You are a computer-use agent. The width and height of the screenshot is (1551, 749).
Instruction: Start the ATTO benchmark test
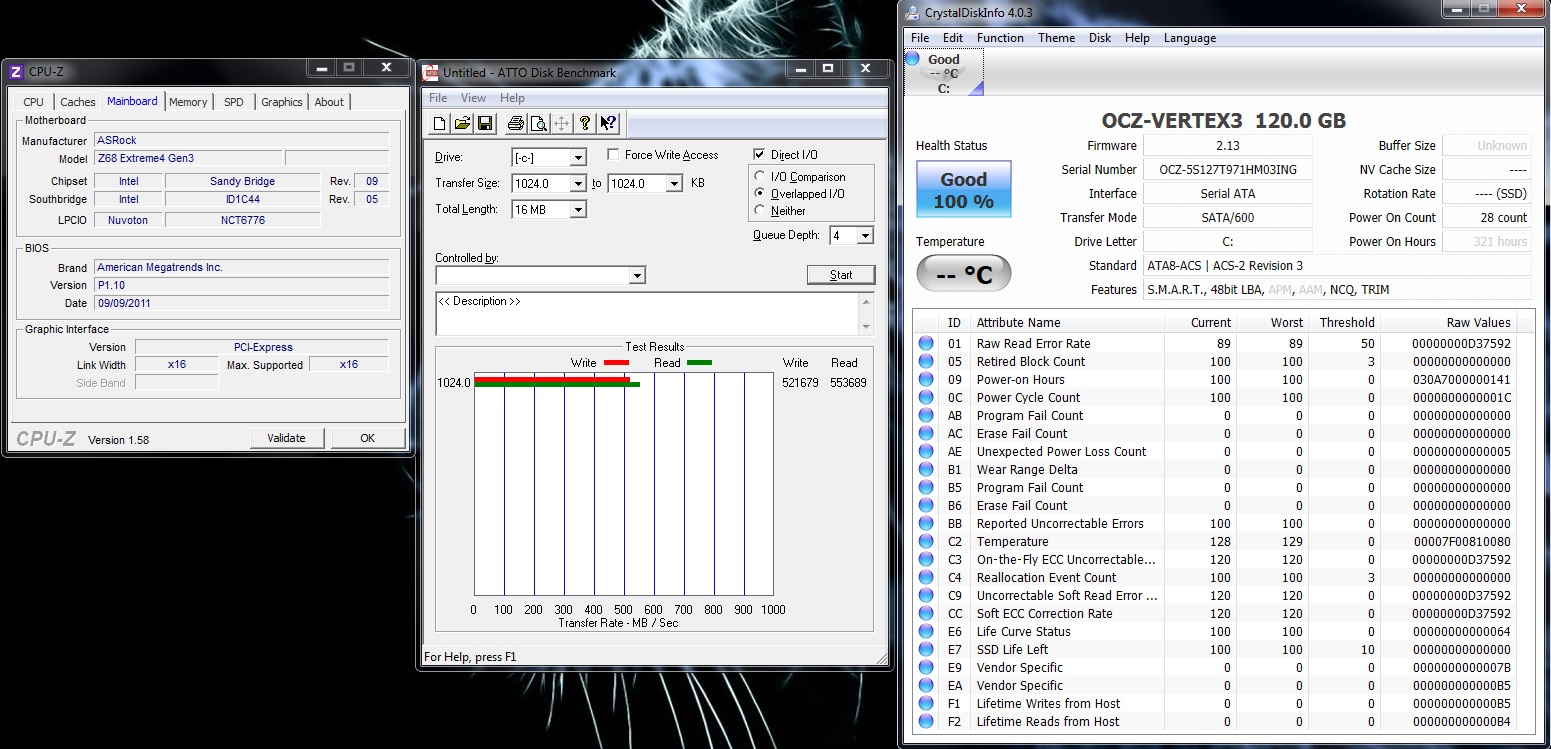(841, 275)
